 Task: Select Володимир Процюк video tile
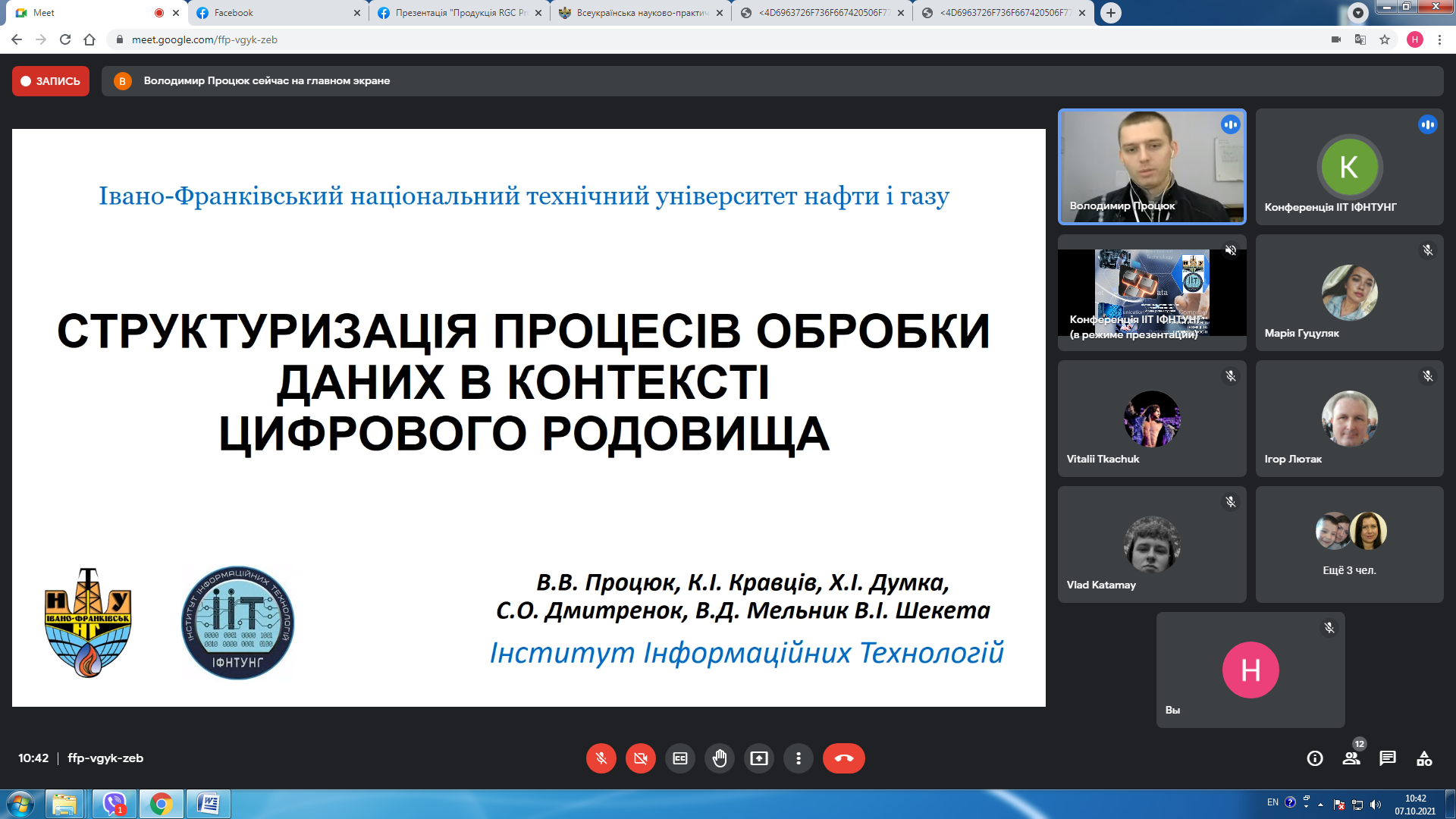pyautogui.click(x=1151, y=167)
